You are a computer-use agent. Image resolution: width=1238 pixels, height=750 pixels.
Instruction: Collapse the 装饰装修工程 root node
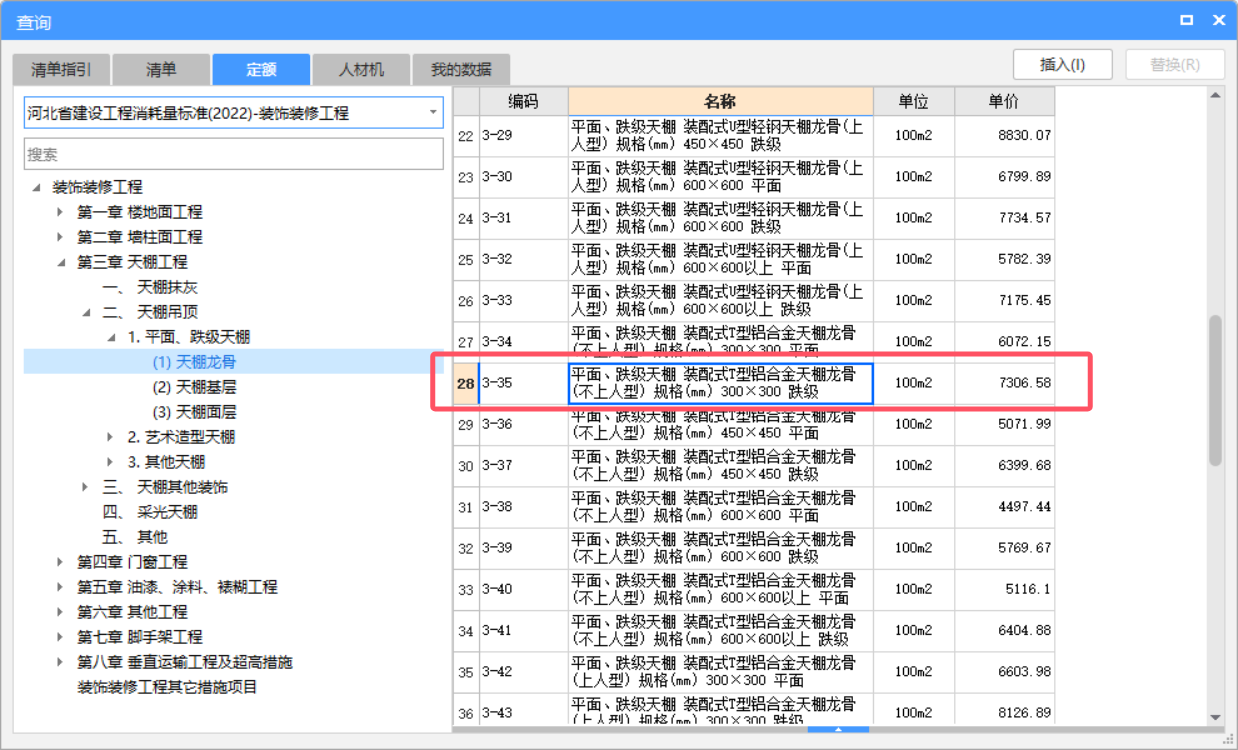pyautogui.click(x=37, y=187)
